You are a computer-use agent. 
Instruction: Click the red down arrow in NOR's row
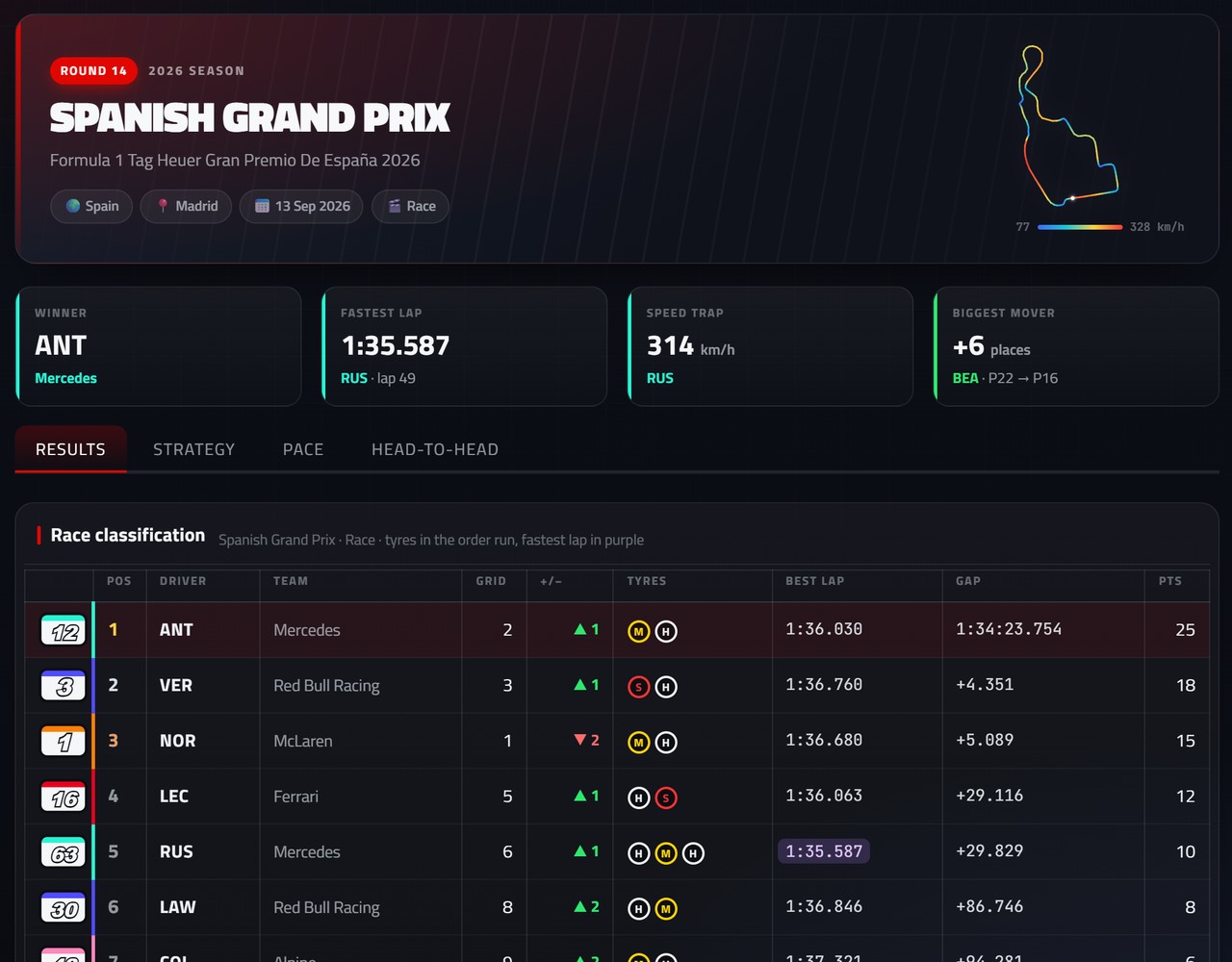pyautogui.click(x=580, y=740)
